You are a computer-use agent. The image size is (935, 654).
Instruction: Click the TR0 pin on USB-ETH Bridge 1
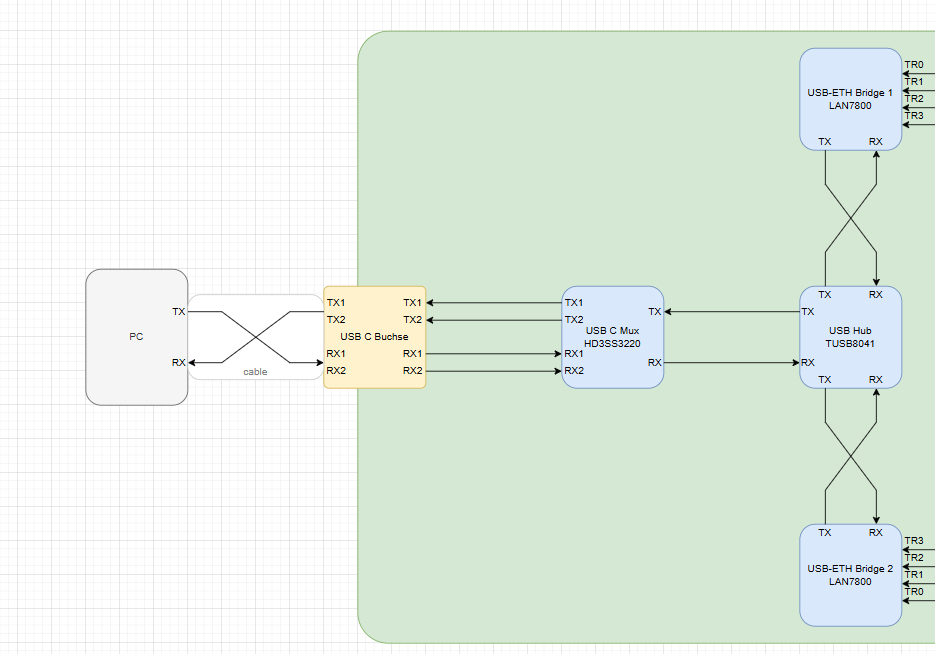click(913, 64)
